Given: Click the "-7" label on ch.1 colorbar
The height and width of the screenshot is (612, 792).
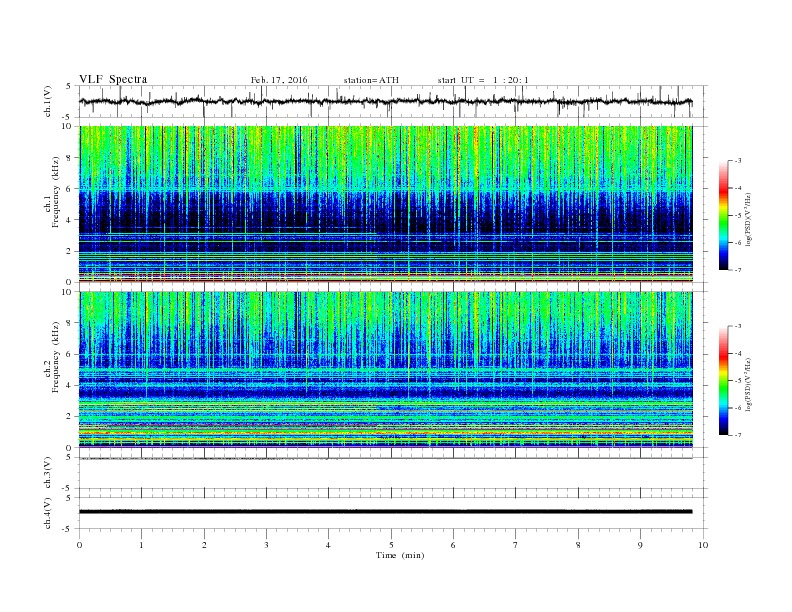Looking at the screenshot, I should point(737,270).
